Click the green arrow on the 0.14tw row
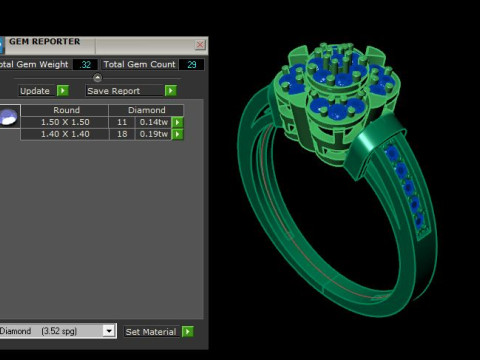The height and width of the screenshot is (360, 480). (x=177, y=122)
